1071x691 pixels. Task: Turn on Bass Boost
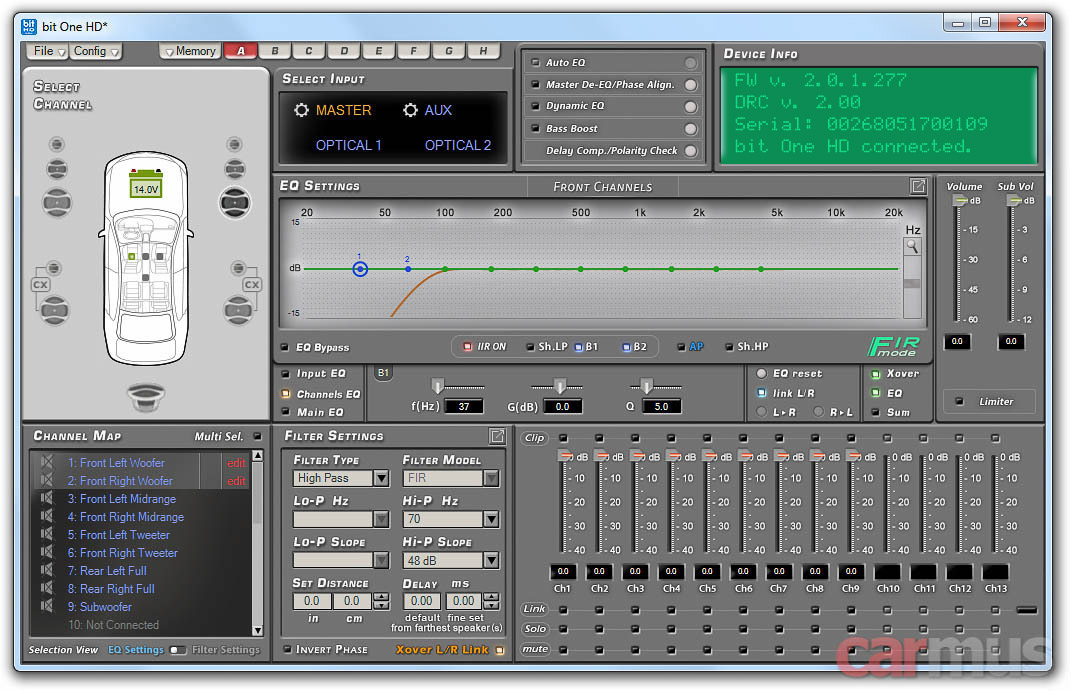[x=691, y=128]
